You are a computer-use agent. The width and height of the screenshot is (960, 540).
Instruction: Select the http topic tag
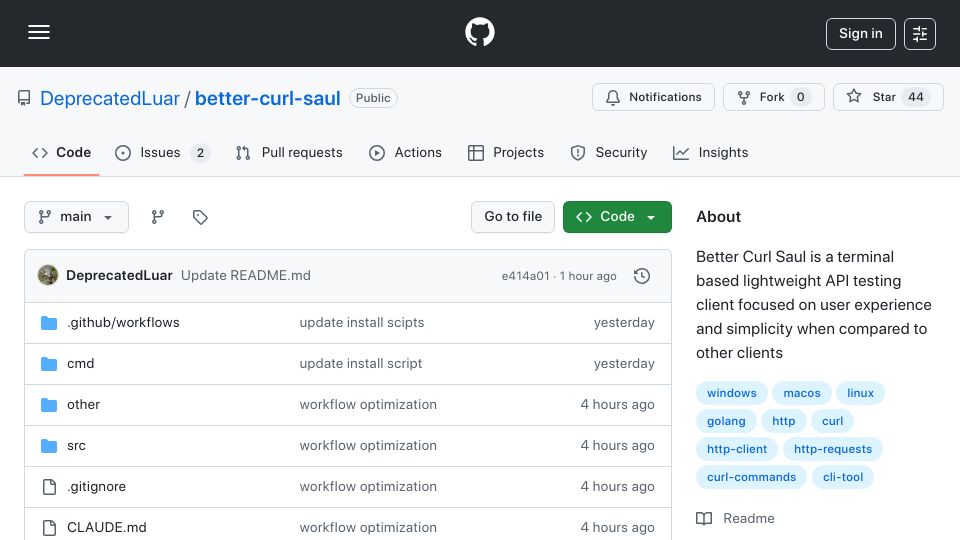[784, 421]
